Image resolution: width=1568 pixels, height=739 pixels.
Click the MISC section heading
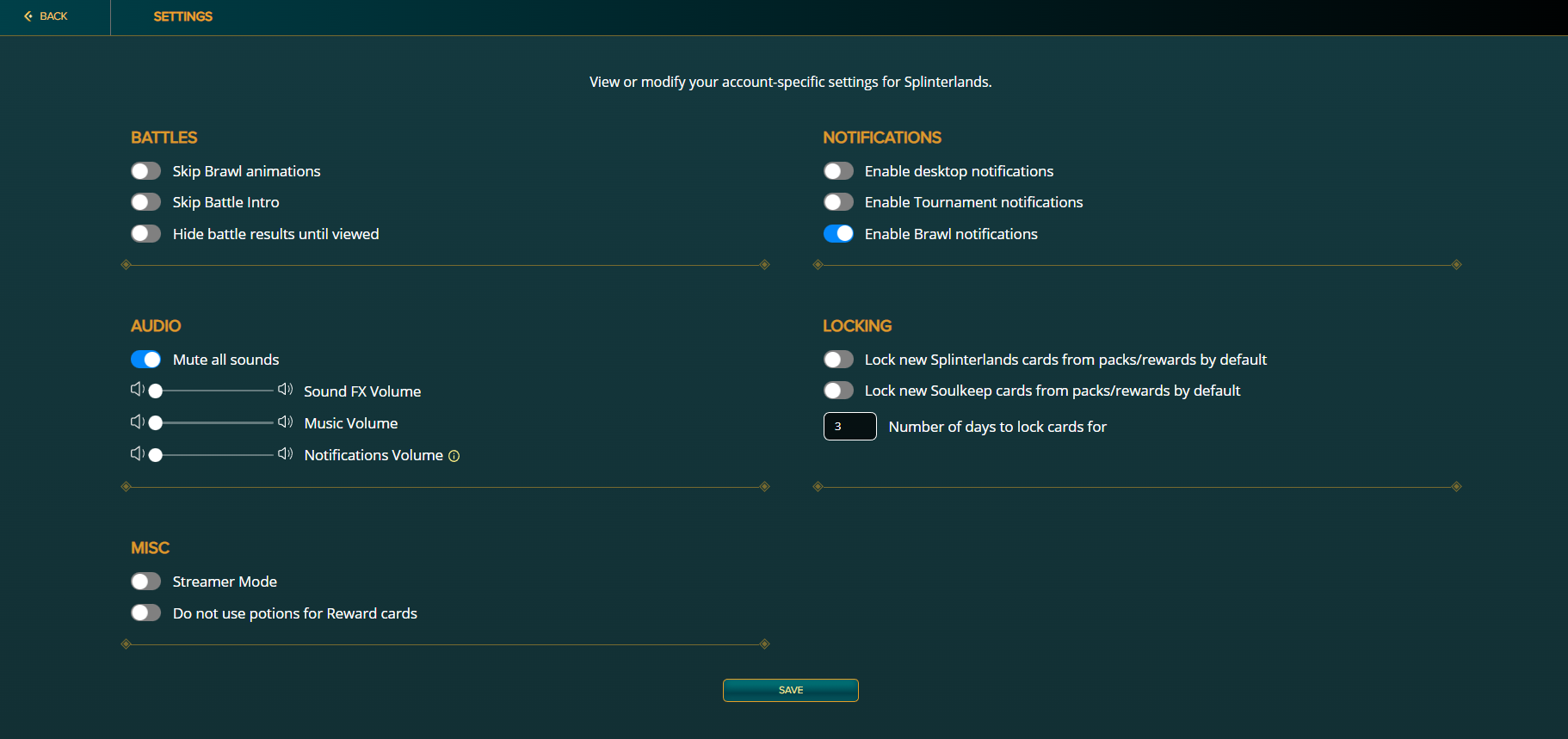[150, 548]
